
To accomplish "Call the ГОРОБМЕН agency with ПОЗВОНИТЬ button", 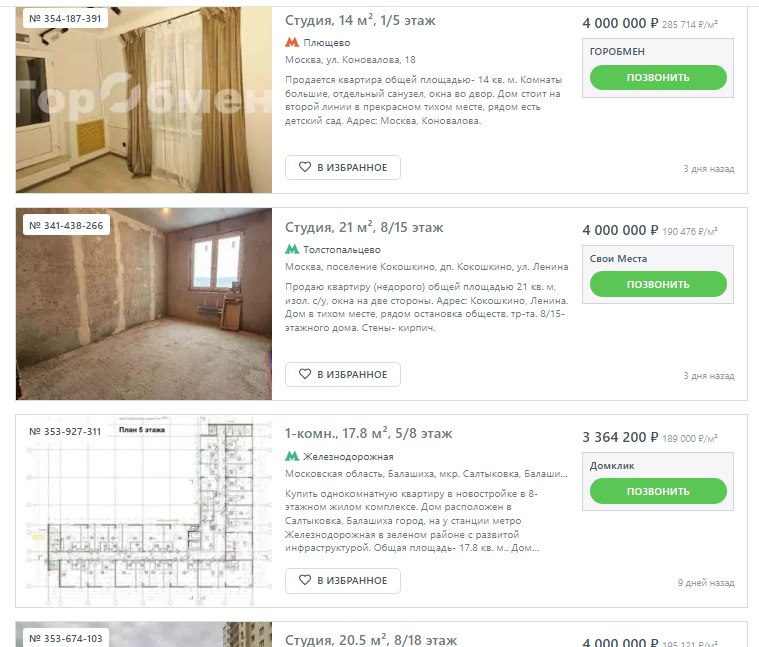I will point(658,77).
